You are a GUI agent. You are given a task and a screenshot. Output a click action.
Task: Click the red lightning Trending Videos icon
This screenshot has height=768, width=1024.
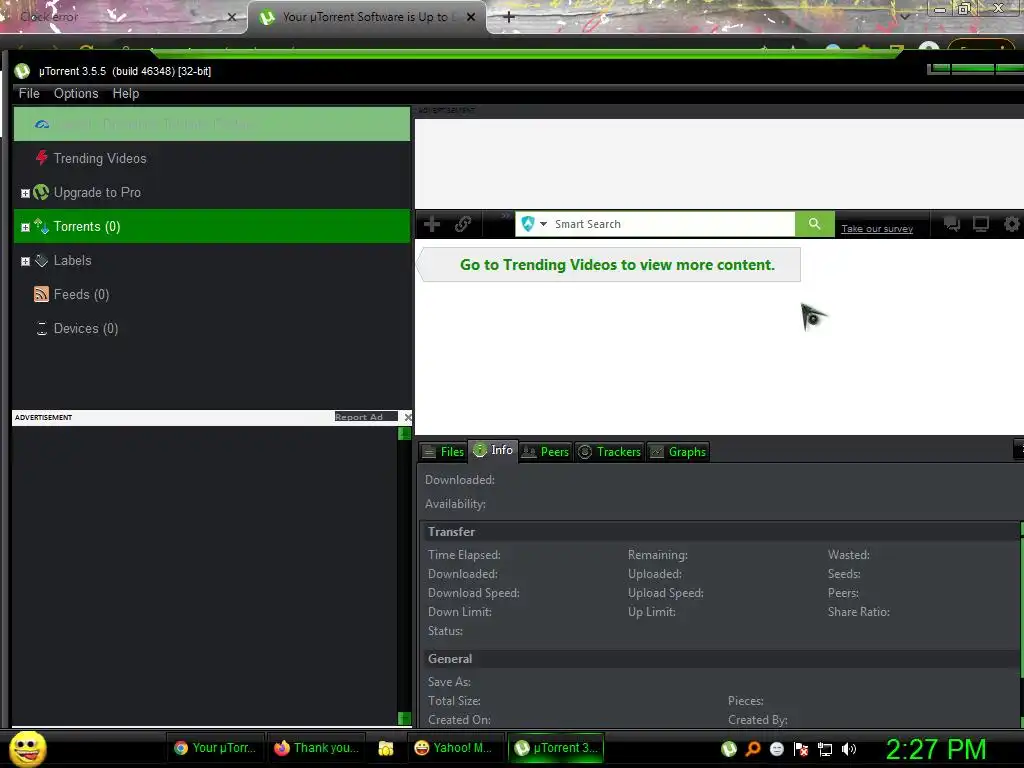pos(42,157)
